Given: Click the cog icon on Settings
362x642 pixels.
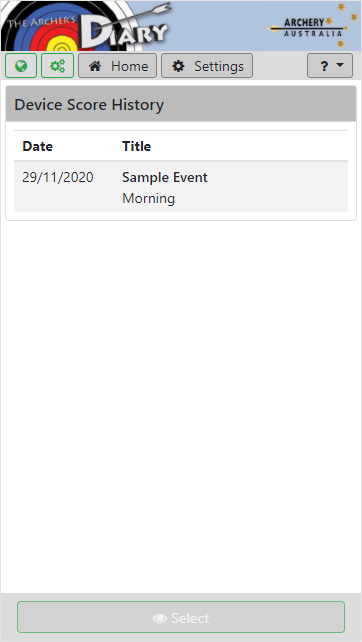Looking at the screenshot, I should 178,66.
